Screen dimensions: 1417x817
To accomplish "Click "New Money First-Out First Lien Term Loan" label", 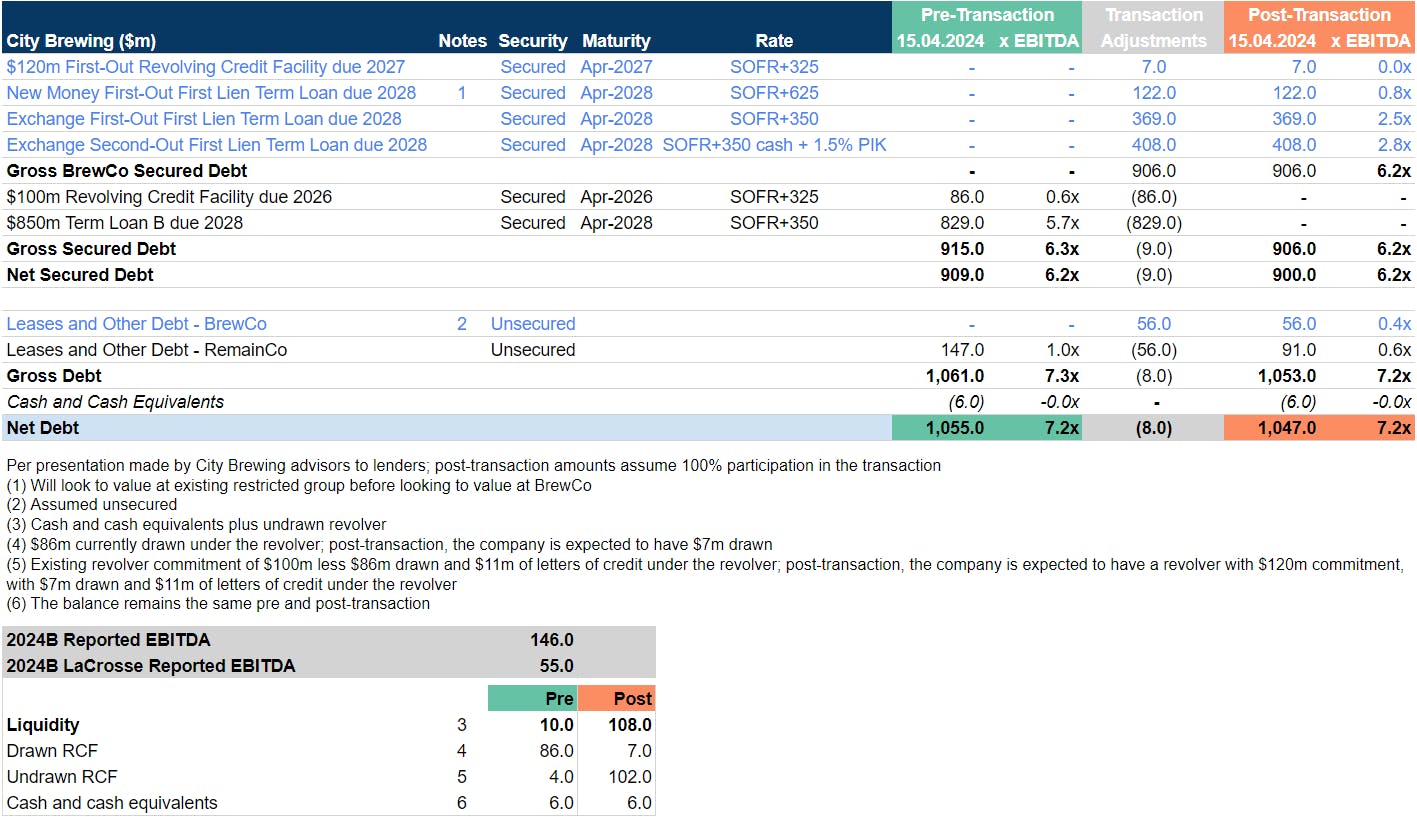I will tap(211, 93).
